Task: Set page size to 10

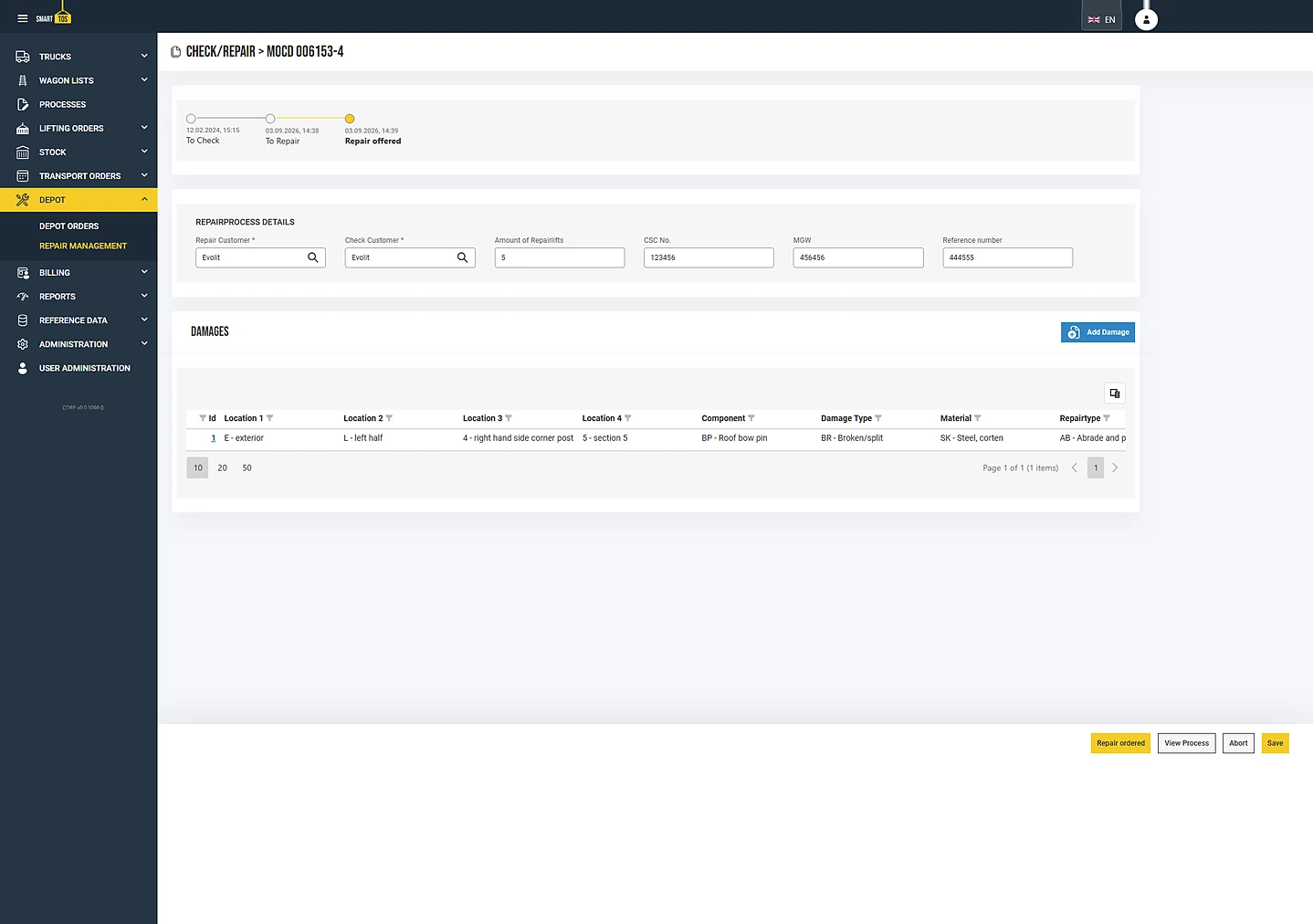Action: (x=198, y=467)
